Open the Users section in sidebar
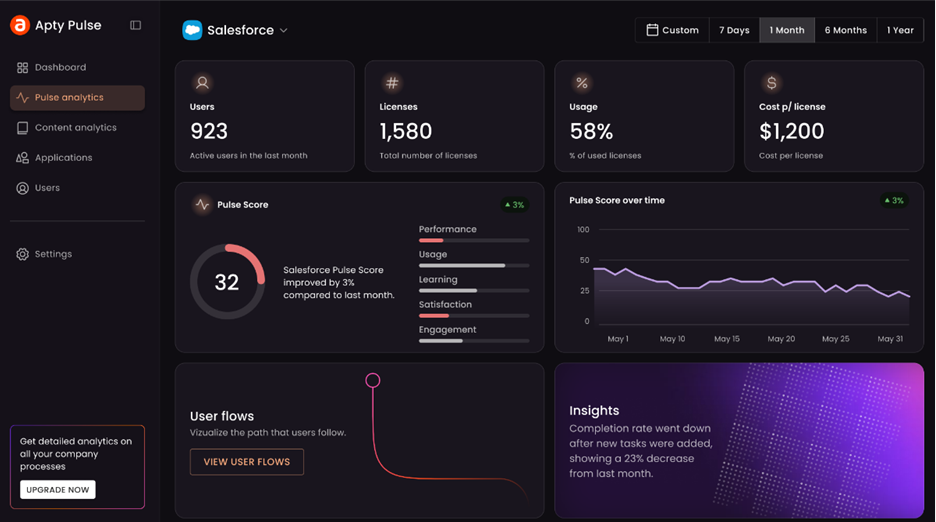 click(77, 188)
